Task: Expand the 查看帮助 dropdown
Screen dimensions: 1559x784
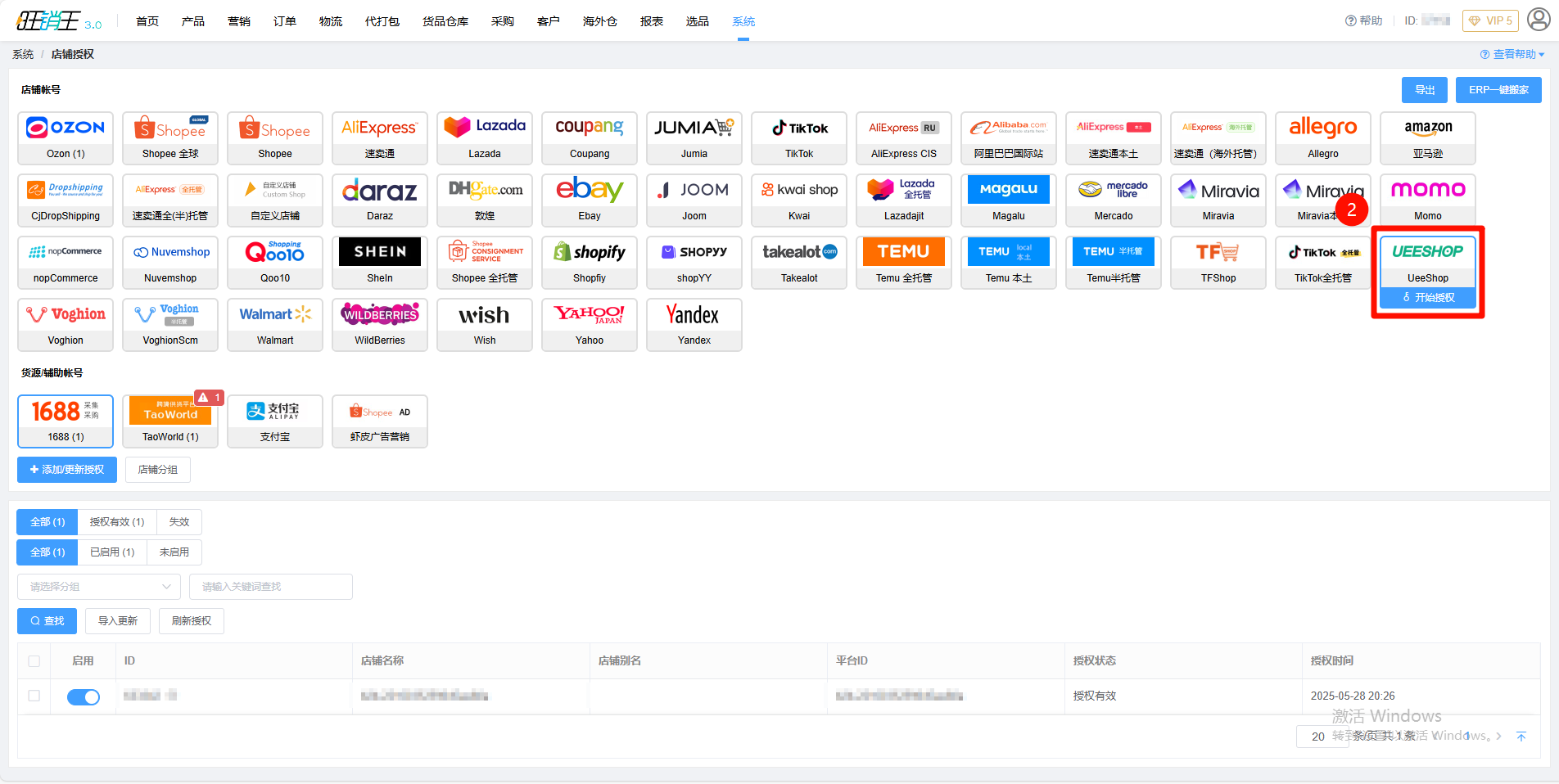Action: pos(1512,54)
